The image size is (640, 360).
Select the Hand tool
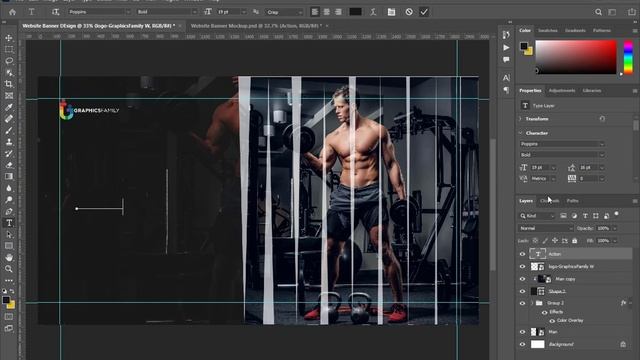tap(9, 258)
